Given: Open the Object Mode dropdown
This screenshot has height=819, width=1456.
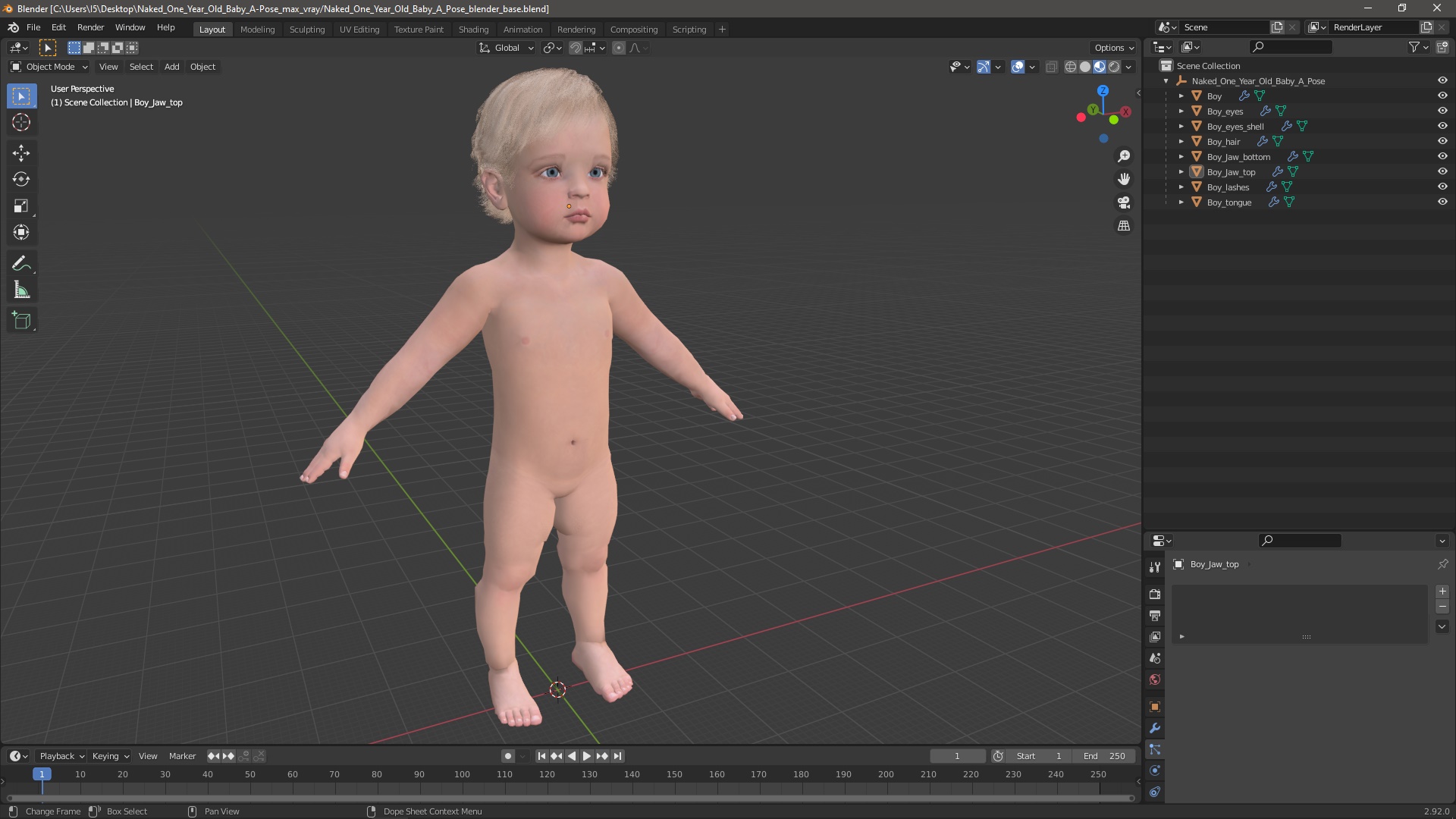Looking at the screenshot, I should [49, 67].
